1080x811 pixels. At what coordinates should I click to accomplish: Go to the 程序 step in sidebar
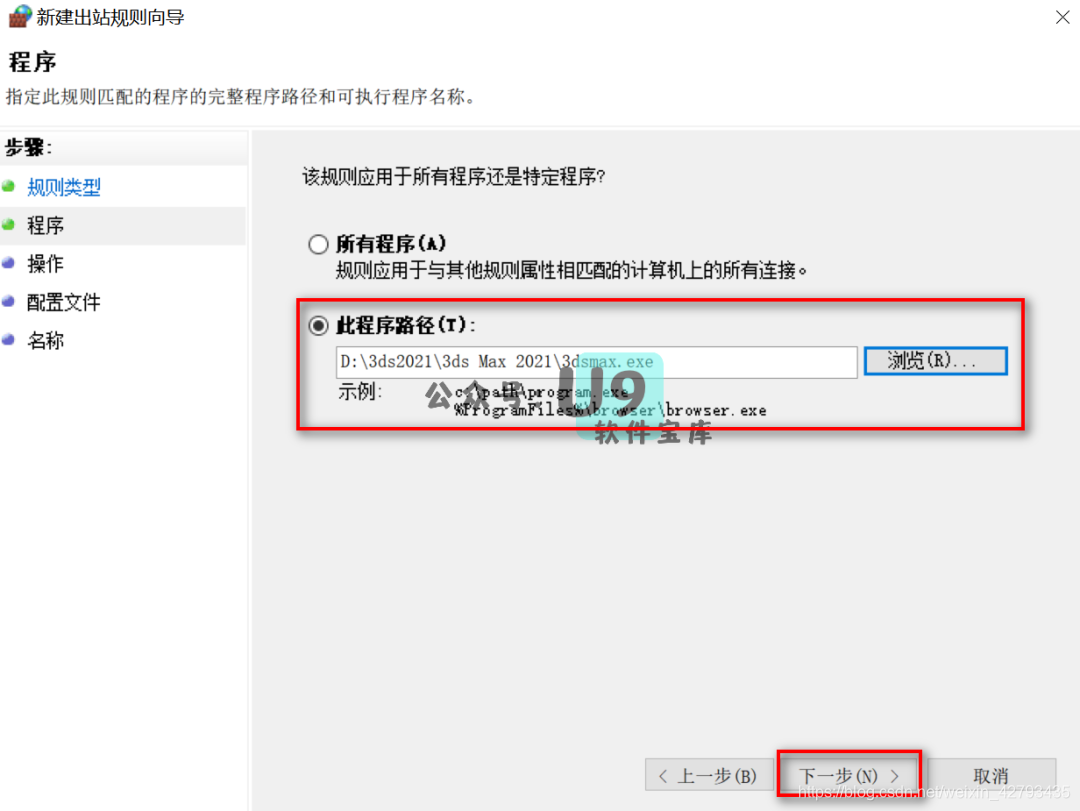point(45,225)
